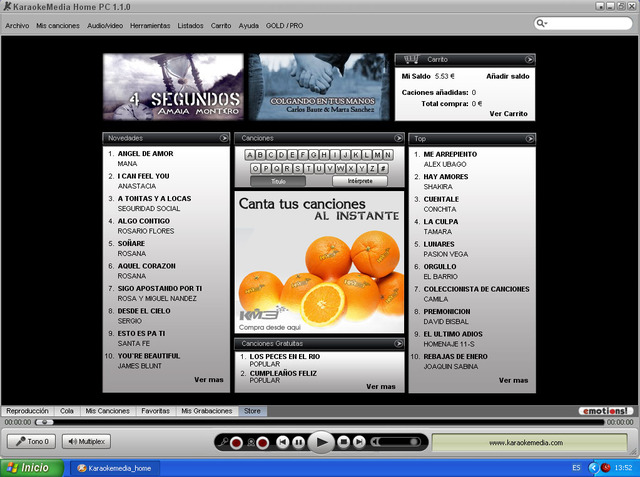
Task: Click the emotions! logo button
Action: click(x=606, y=411)
